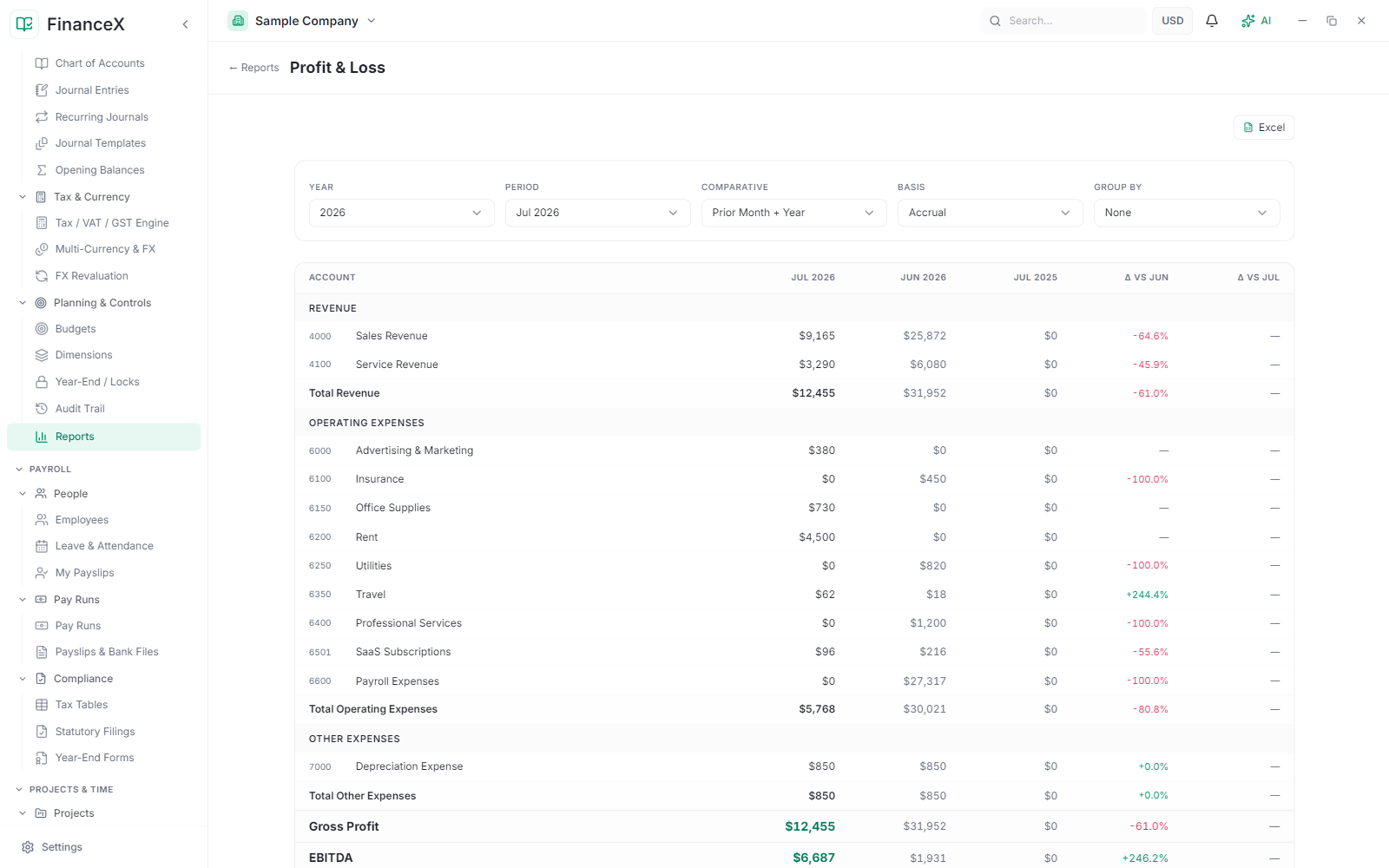Click the Total Revenue $12,455 value

coord(813,393)
